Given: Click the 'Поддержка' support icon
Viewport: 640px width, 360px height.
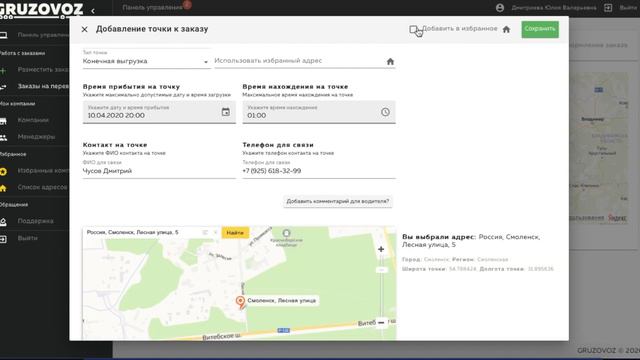Looking at the screenshot, I should pos(3,222).
